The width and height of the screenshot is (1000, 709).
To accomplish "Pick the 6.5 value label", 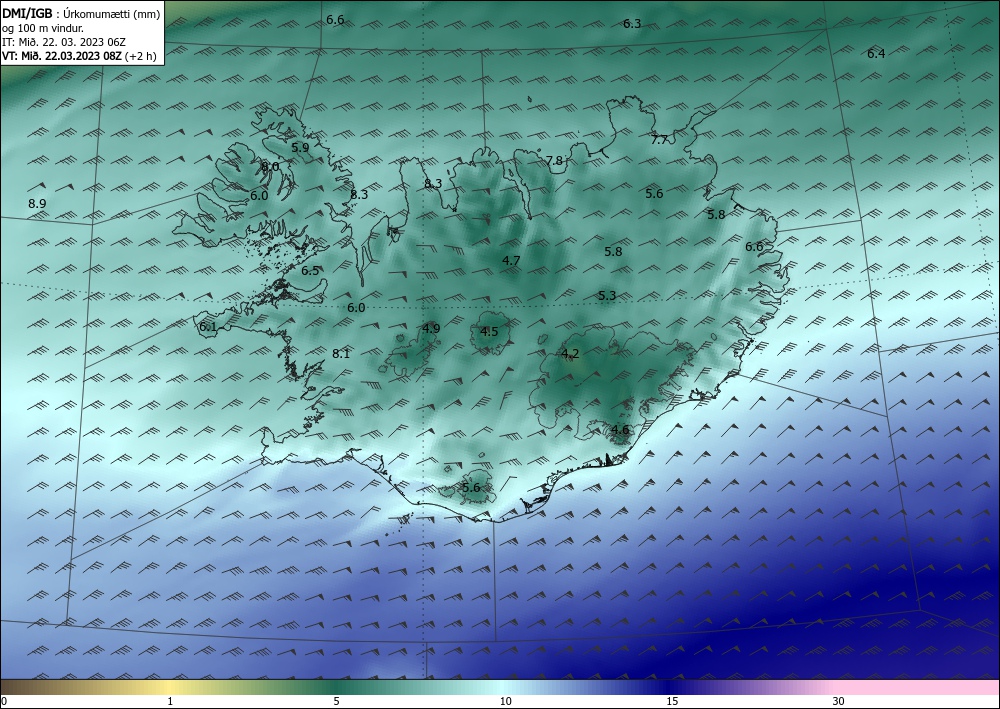I will click(310, 271).
